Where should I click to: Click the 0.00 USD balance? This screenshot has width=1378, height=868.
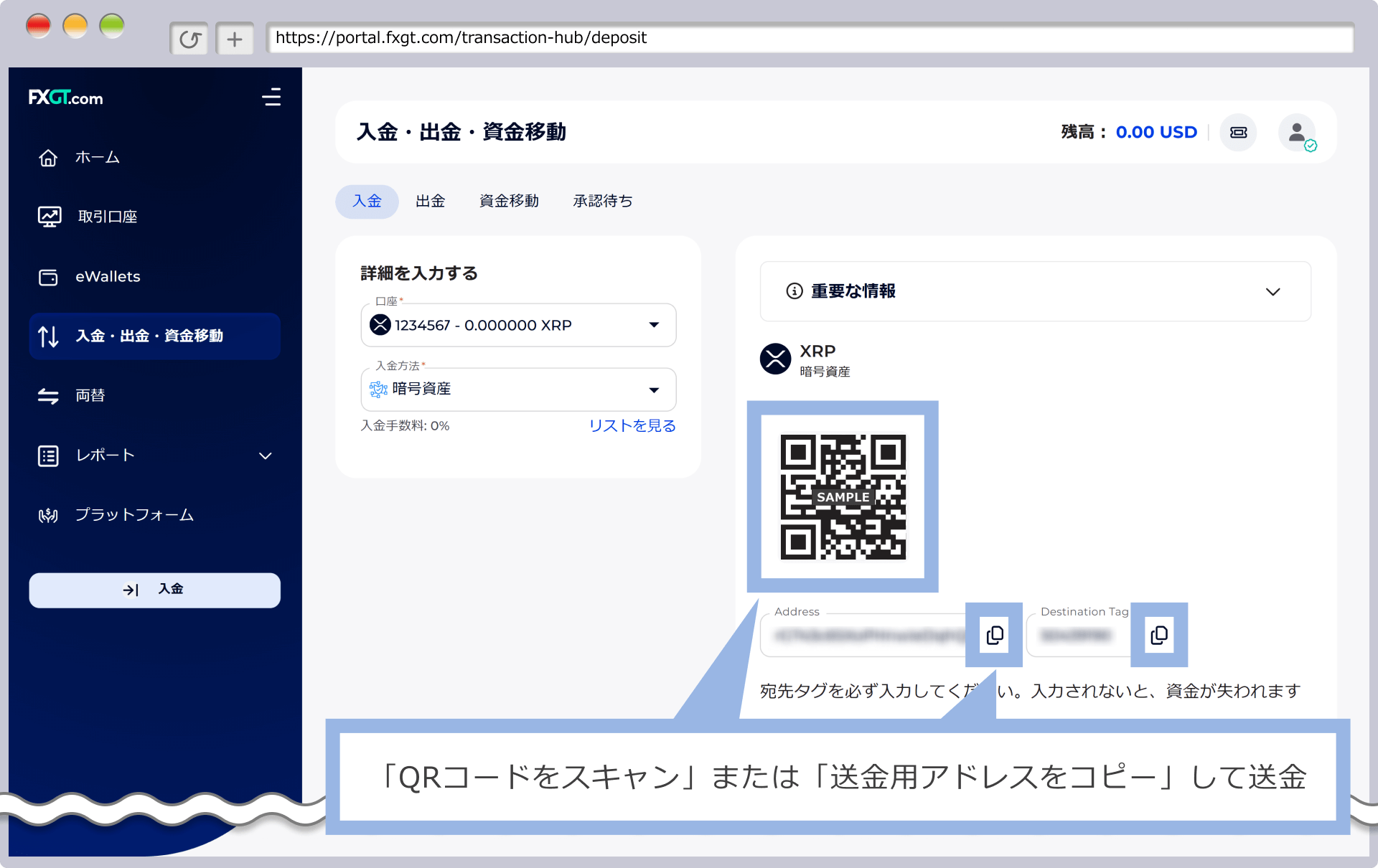point(1156,132)
